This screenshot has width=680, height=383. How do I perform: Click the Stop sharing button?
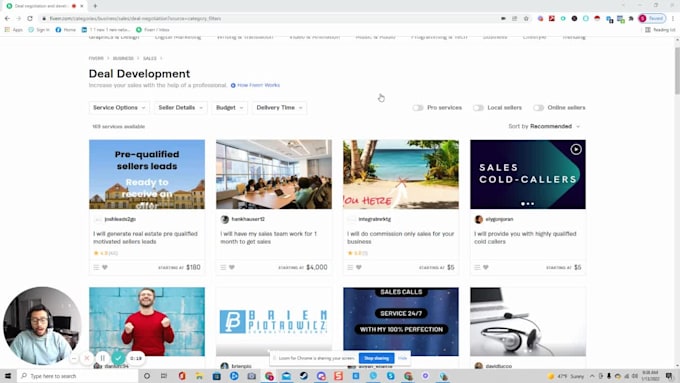pyautogui.click(x=376, y=358)
